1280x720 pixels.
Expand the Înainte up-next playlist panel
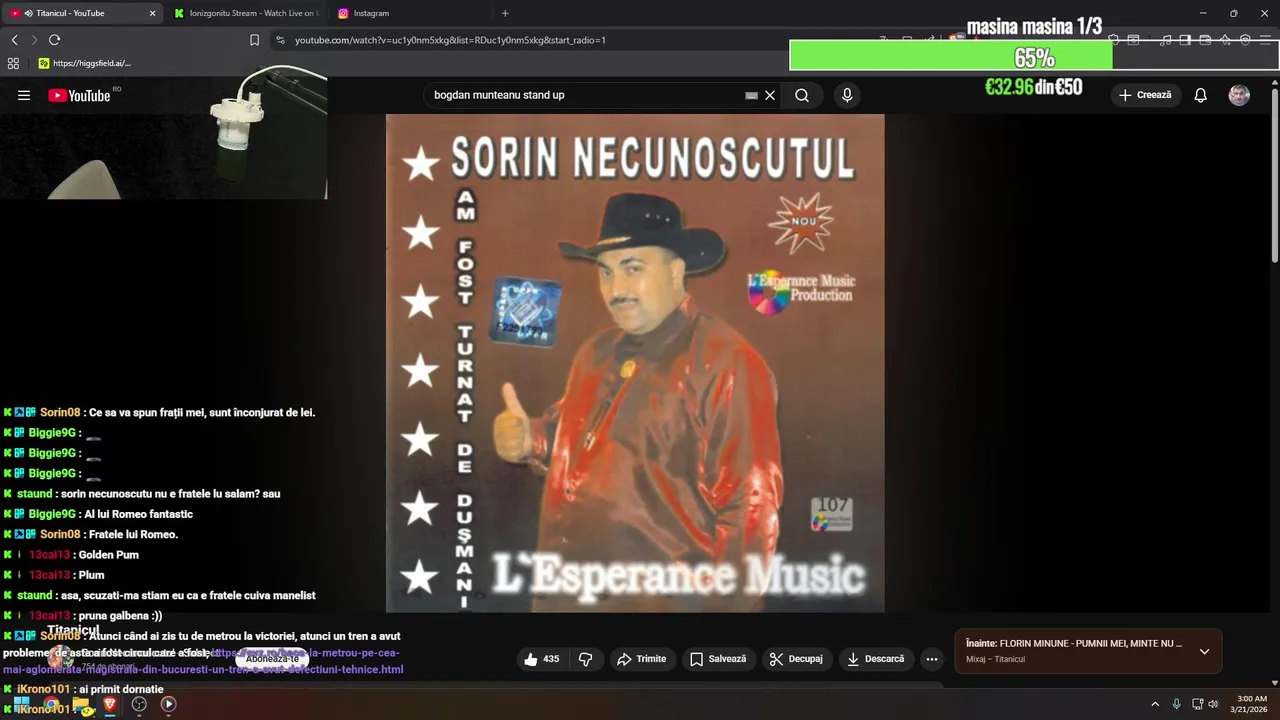pos(1204,651)
